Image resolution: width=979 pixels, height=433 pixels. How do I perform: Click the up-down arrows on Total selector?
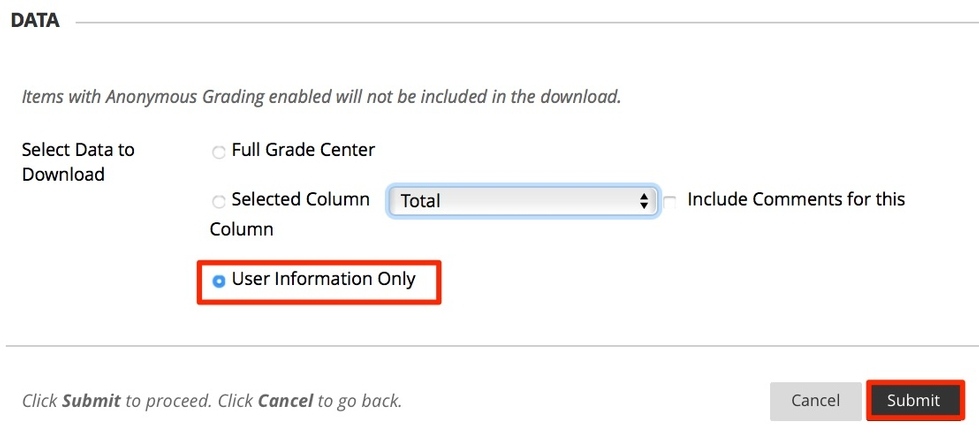pyautogui.click(x=644, y=201)
